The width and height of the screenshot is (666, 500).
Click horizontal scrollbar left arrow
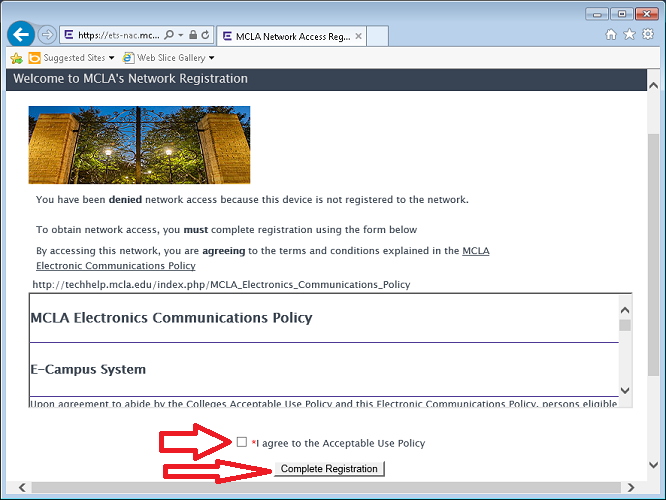pos(22,488)
